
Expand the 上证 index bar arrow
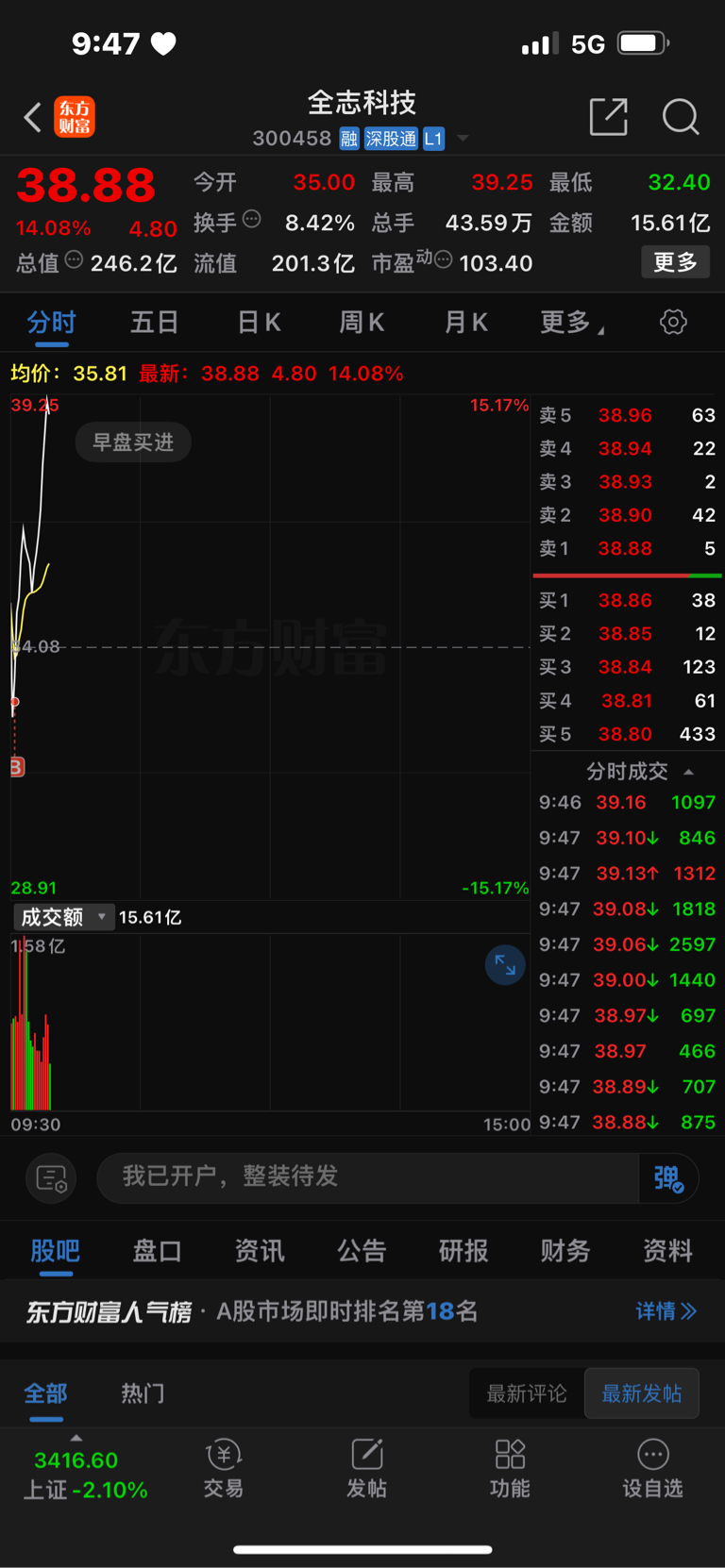coord(76,1438)
